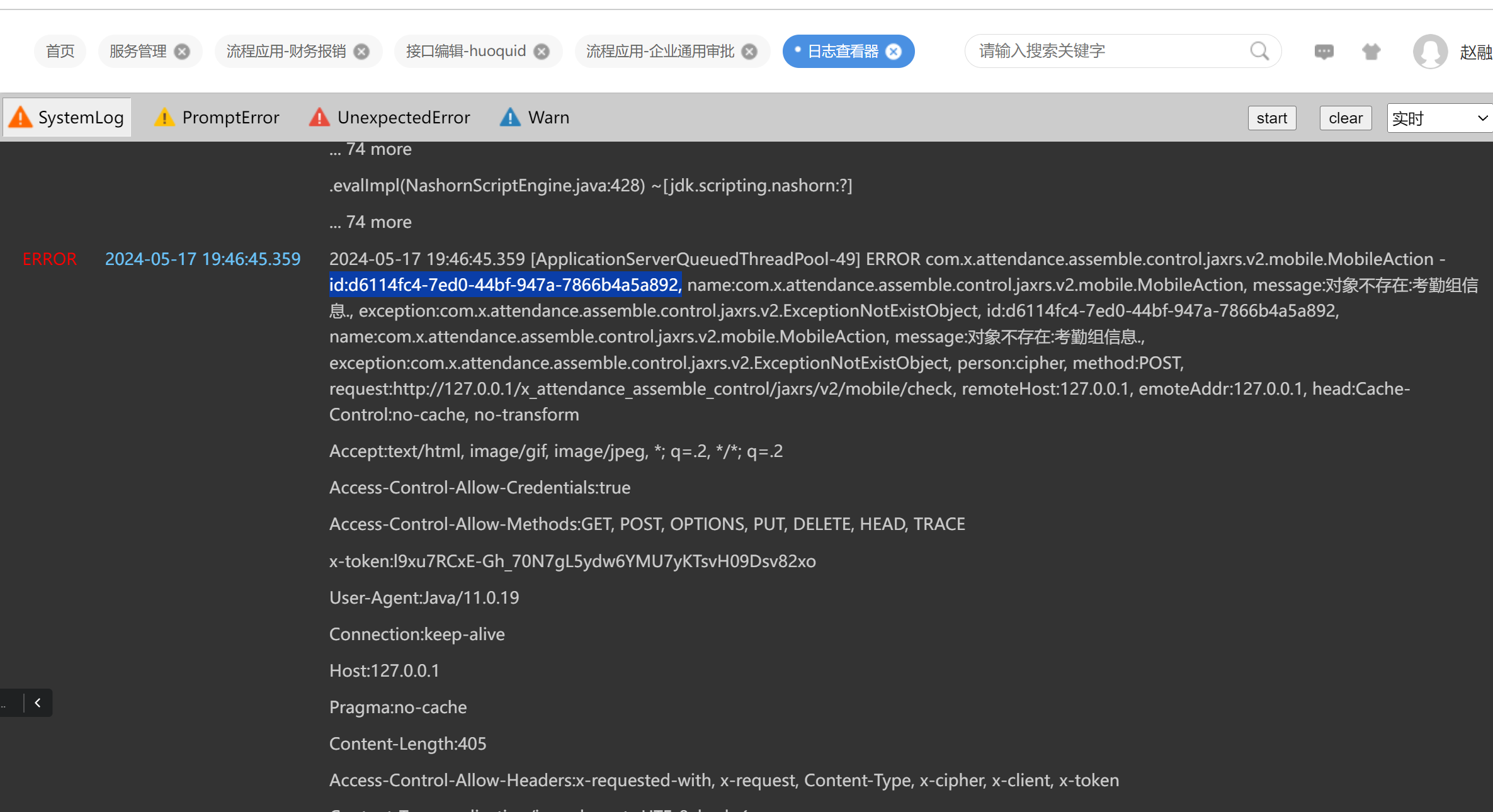The image size is (1493, 812).
Task: Toggle the UnexpectedError log filter
Action: coord(390,118)
